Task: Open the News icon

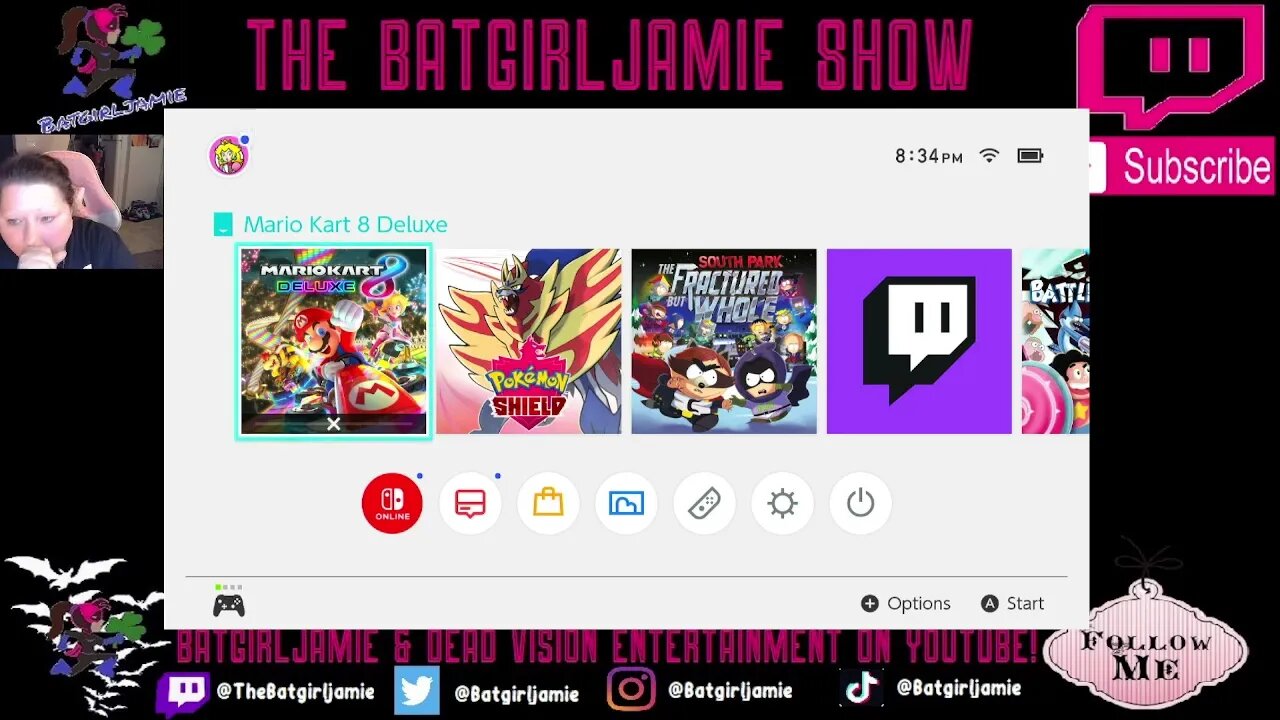Action: pyautogui.click(x=470, y=503)
